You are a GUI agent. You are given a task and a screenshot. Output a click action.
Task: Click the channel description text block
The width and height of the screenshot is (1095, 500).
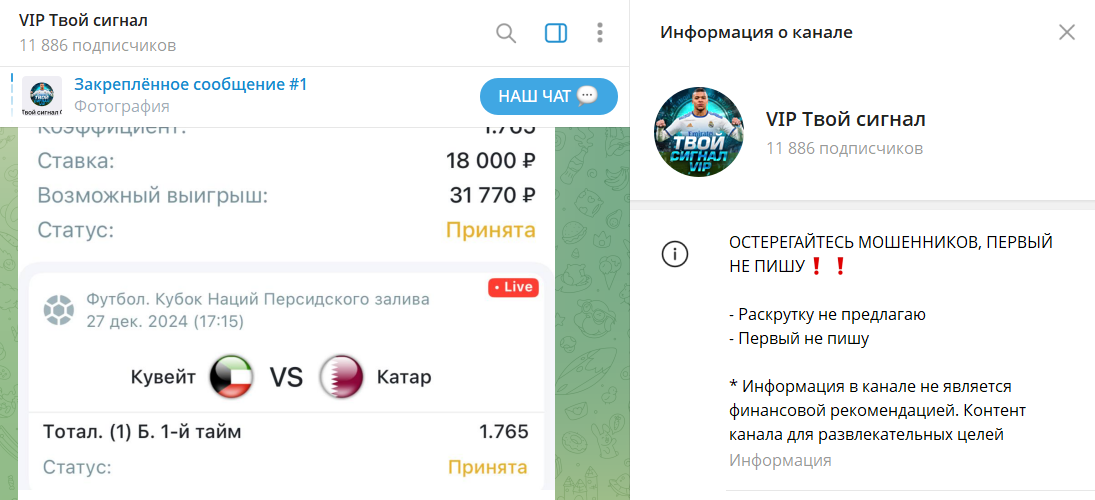[890, 339]
